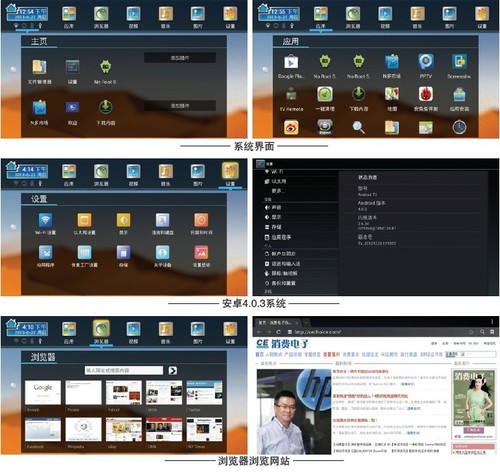The width and height of the screenshot is (500, 473).
Task: Click the bookmark star in browser toolbar
Action: [471, 332]
